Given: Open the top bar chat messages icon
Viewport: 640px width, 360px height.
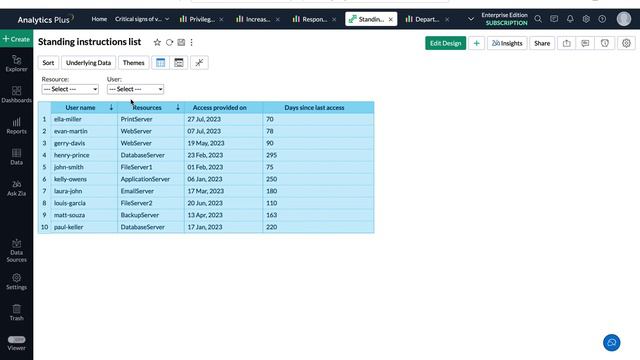Looking at the screenshot, I should pyautogui.click(x=554, y=19).
